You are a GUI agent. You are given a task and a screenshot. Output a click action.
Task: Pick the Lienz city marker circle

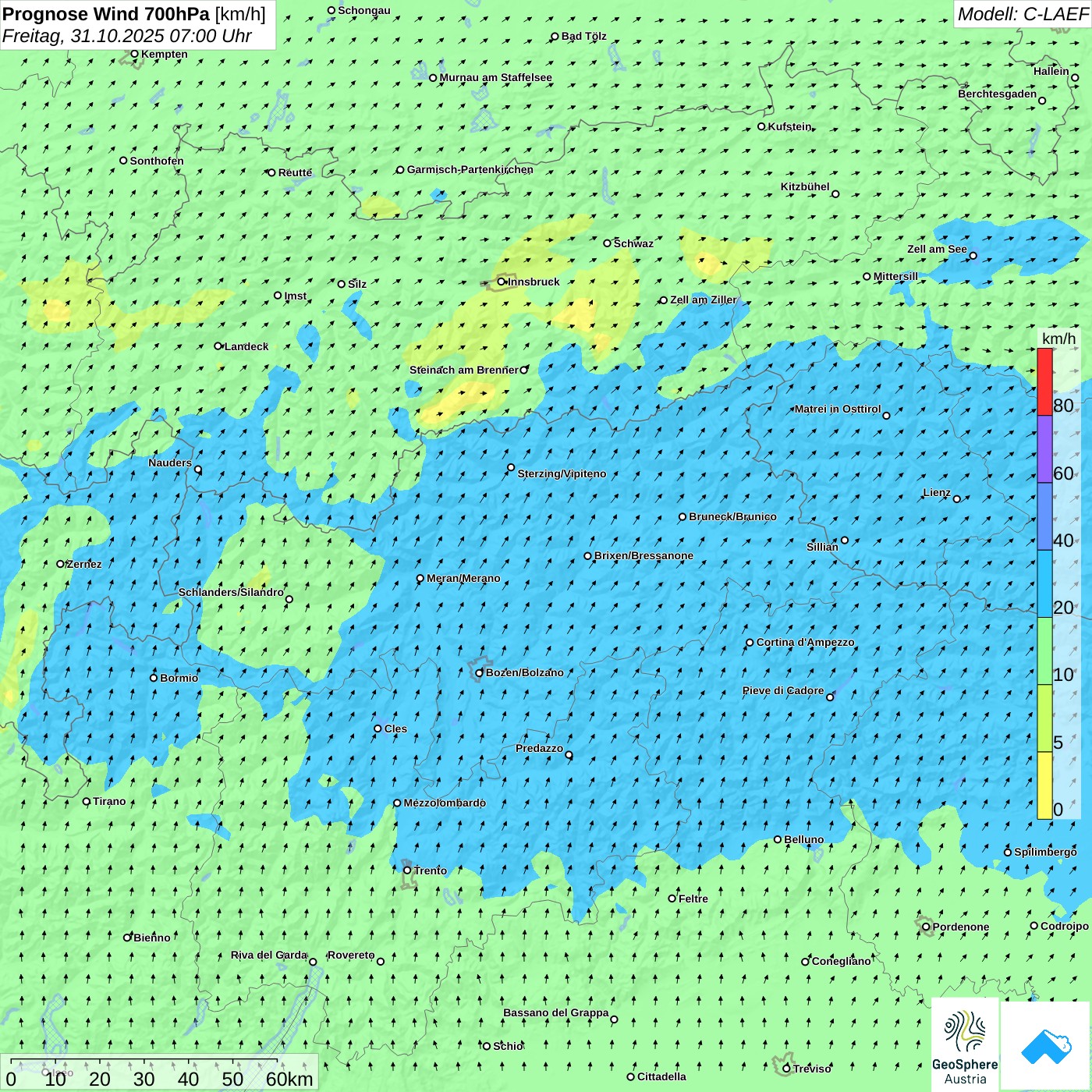coord(957,499)
